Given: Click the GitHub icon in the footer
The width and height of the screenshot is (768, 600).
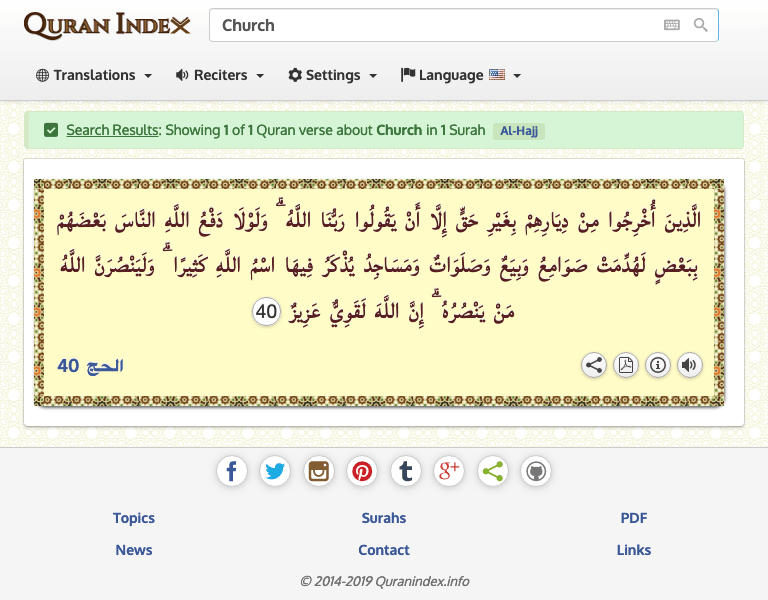Looking at the screenshot, I should [536, 471].
